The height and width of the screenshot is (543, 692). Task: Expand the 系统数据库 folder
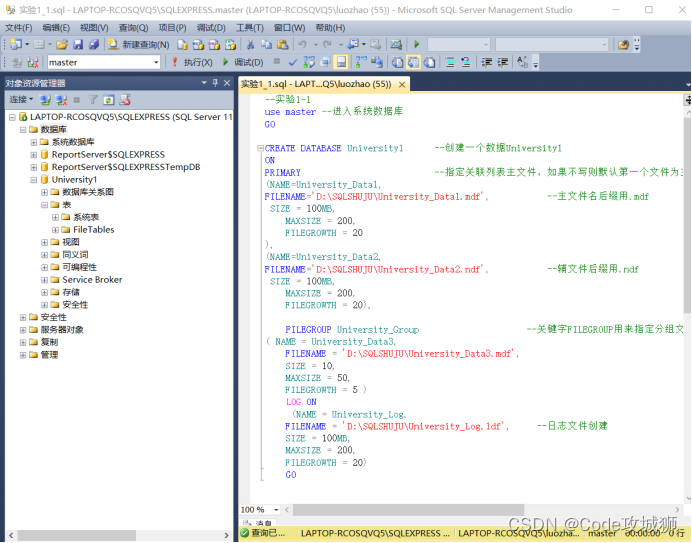click(34, 142)
